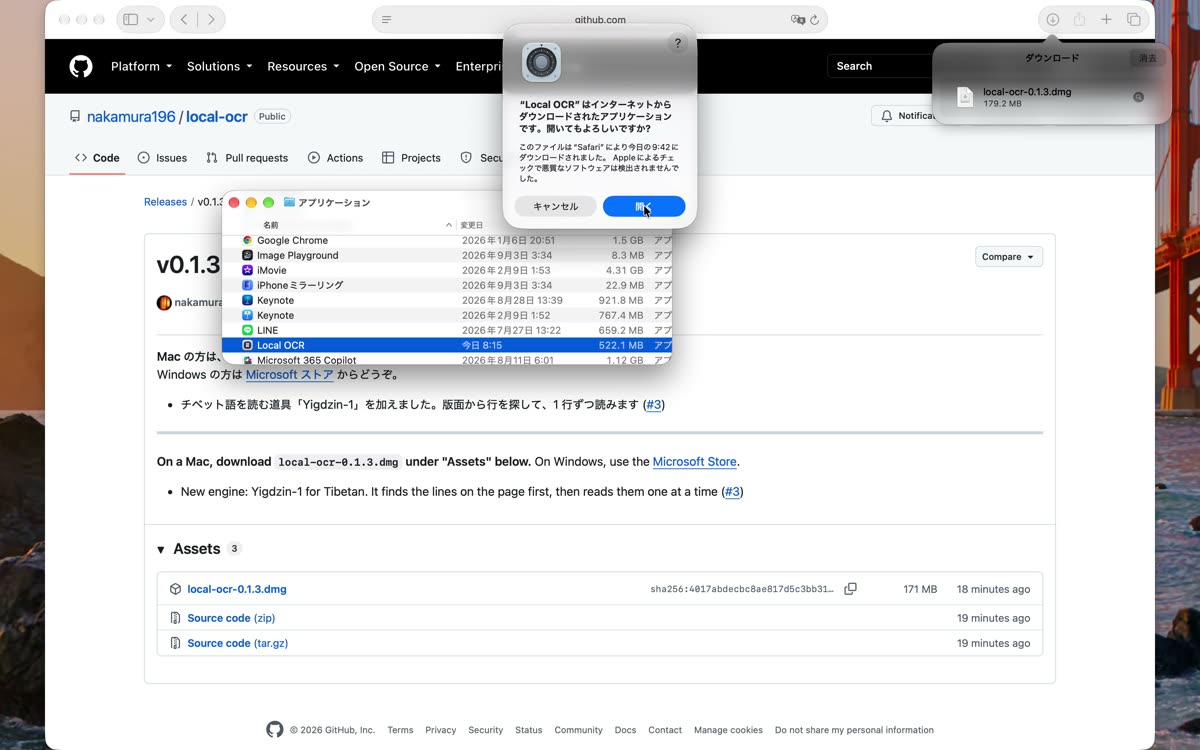Click the footer GitHub logo
1200x750 pixels.
click(275, 730)
